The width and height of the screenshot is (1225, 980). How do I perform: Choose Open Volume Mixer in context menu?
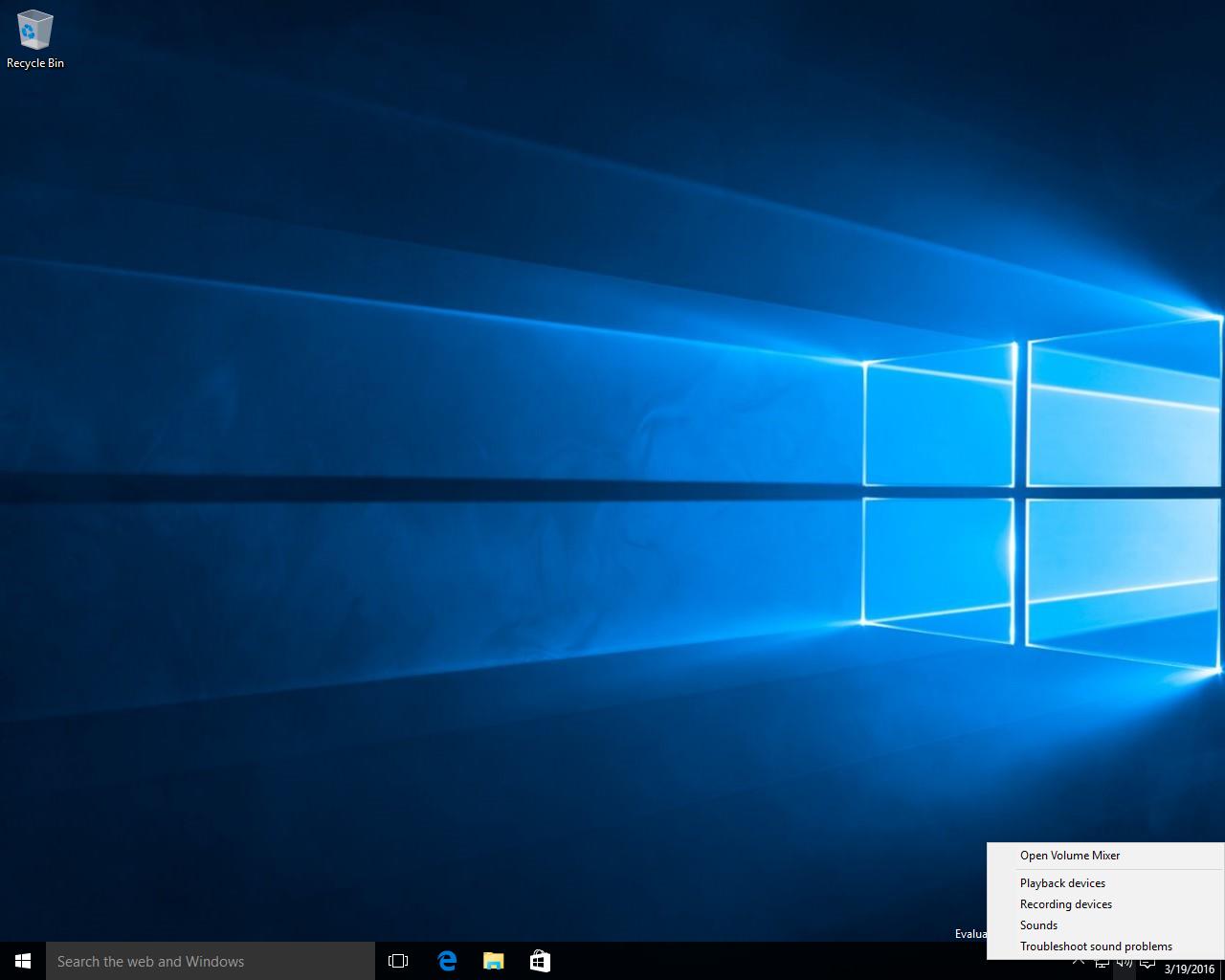[1105, 856]
